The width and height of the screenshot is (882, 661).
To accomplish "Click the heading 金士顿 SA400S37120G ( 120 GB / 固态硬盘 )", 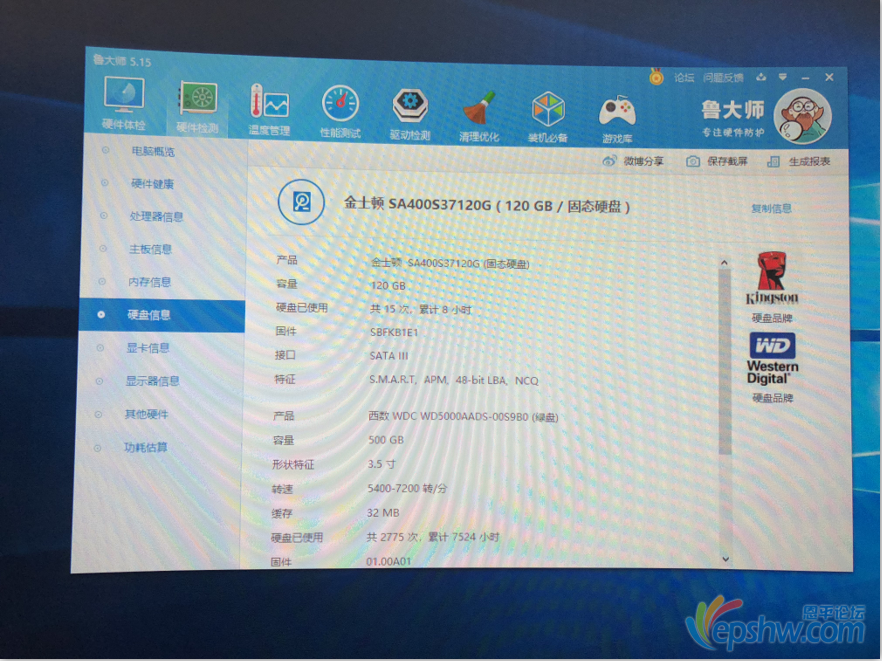I will 487,205.
